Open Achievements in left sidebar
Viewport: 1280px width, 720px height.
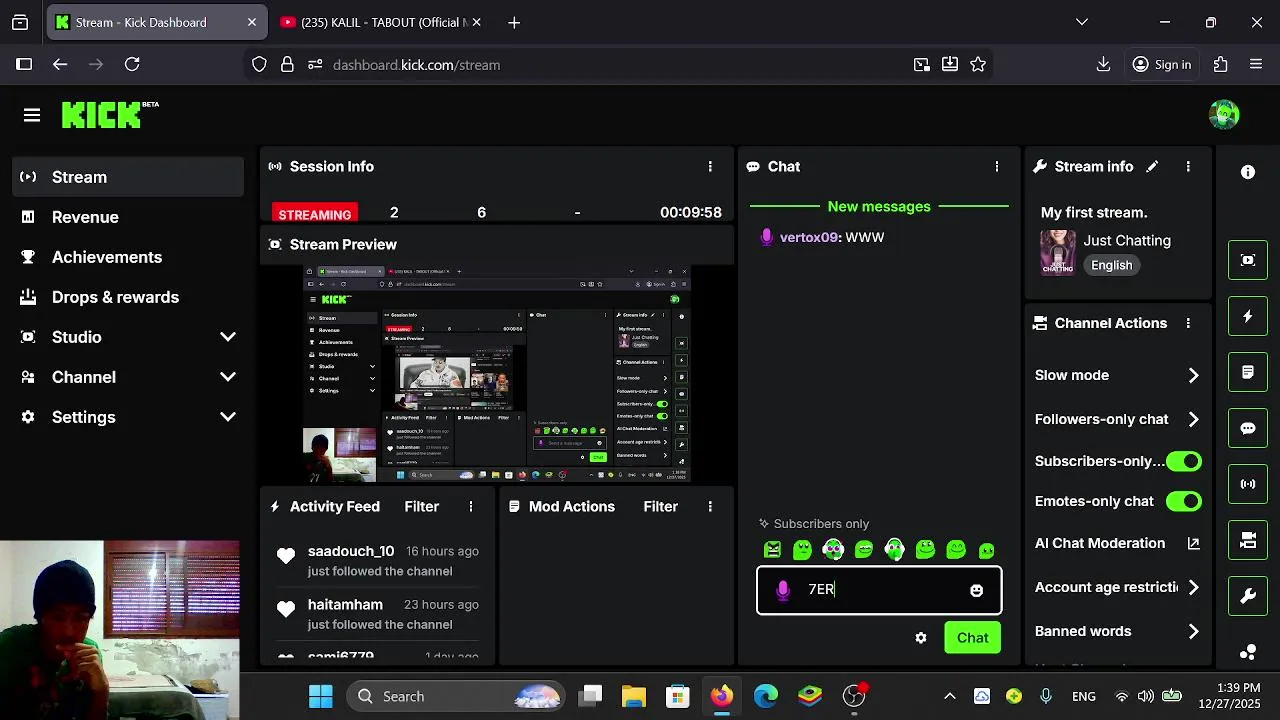(x=128, y=257)
